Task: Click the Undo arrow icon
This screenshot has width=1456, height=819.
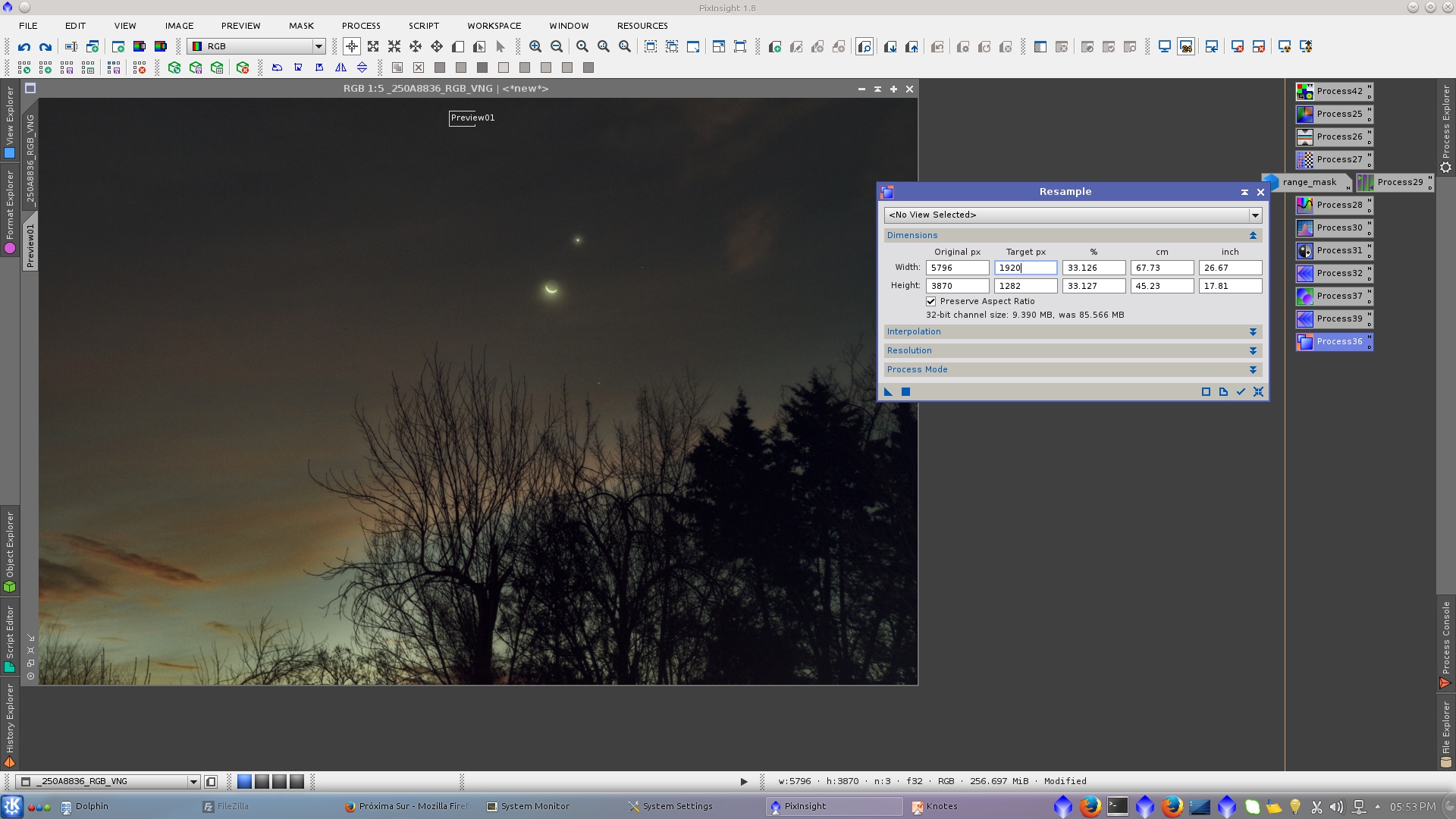Action: pos(24,47)
